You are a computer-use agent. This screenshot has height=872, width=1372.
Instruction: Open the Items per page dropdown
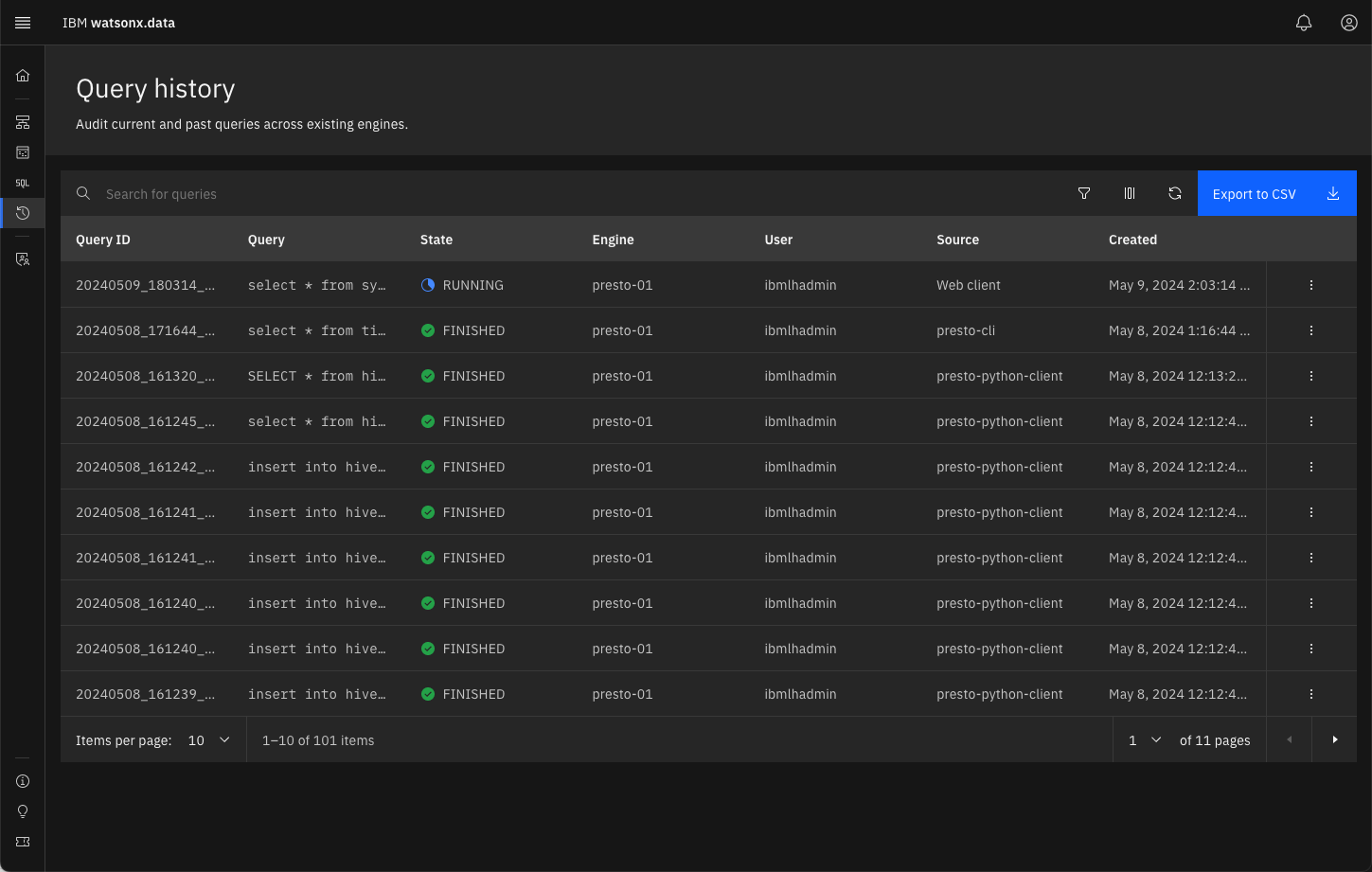point(209,740)
